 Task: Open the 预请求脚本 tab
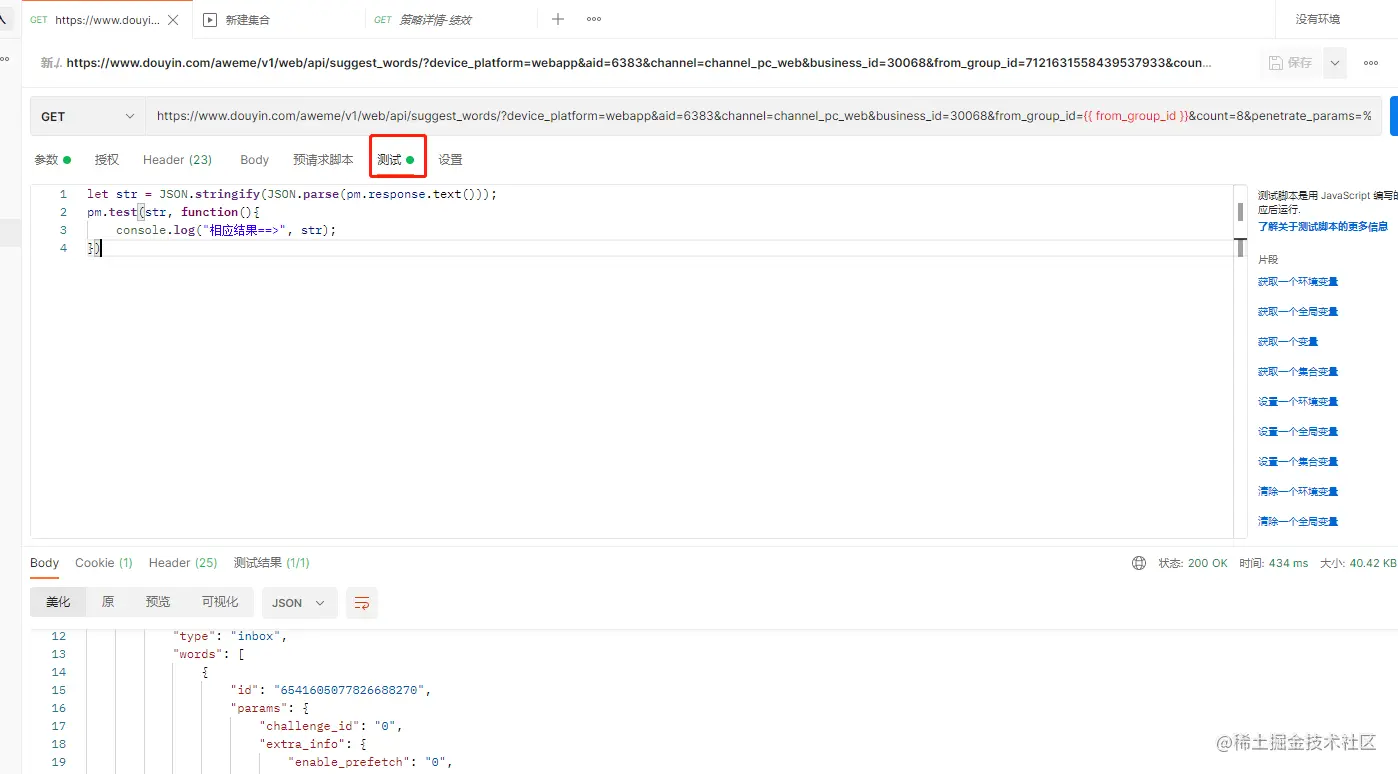(x=323, y=160)
